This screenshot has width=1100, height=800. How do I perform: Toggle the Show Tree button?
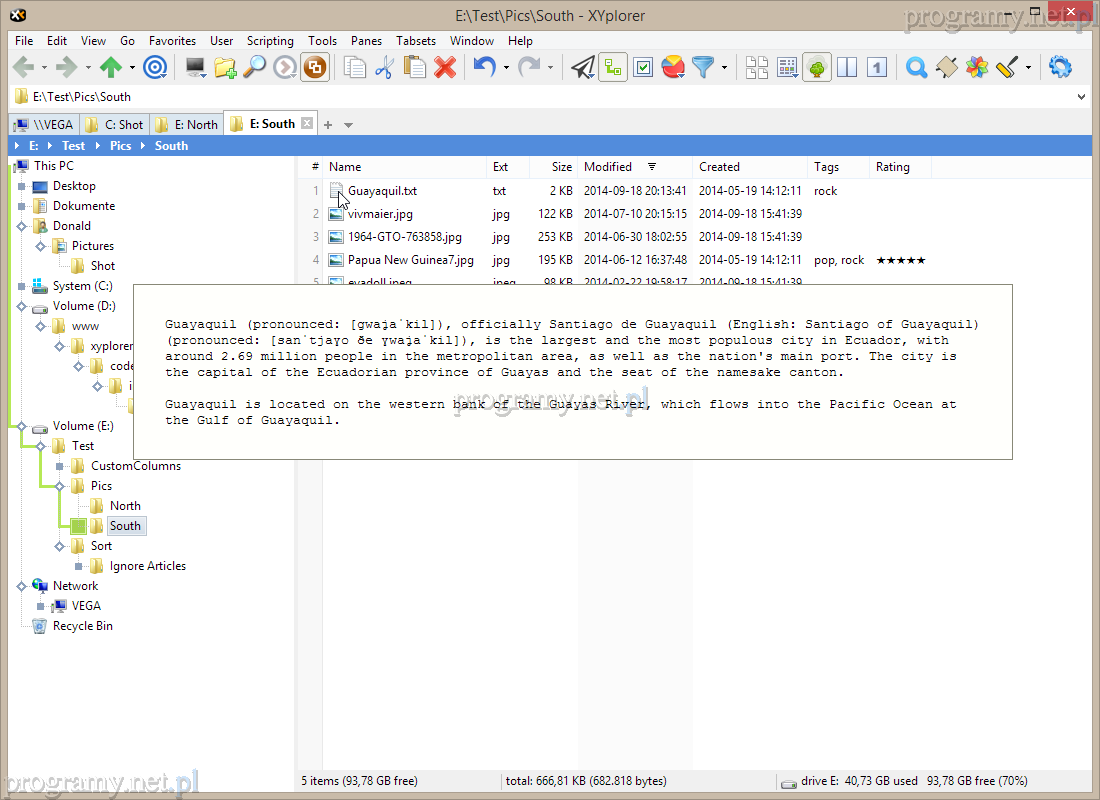click(x=817, y=68)
